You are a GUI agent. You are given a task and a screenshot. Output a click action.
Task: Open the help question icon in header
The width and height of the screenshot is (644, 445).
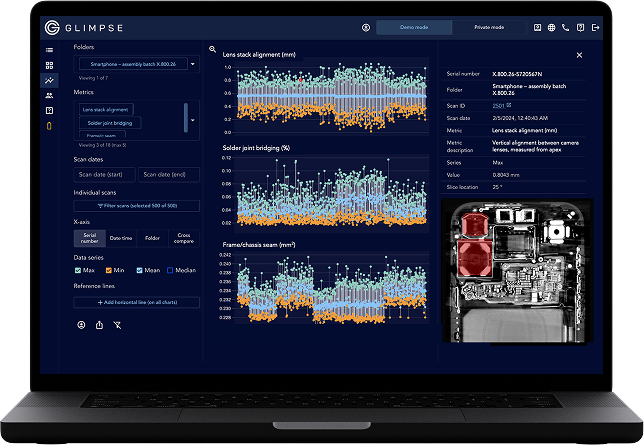[x=580, y=28]
